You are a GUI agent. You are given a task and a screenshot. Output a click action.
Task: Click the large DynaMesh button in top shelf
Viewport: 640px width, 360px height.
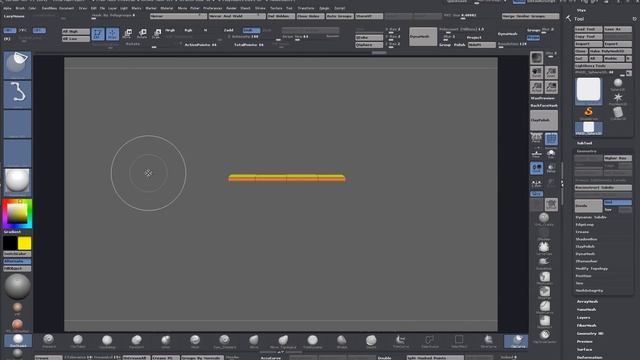tap(422, 36)
